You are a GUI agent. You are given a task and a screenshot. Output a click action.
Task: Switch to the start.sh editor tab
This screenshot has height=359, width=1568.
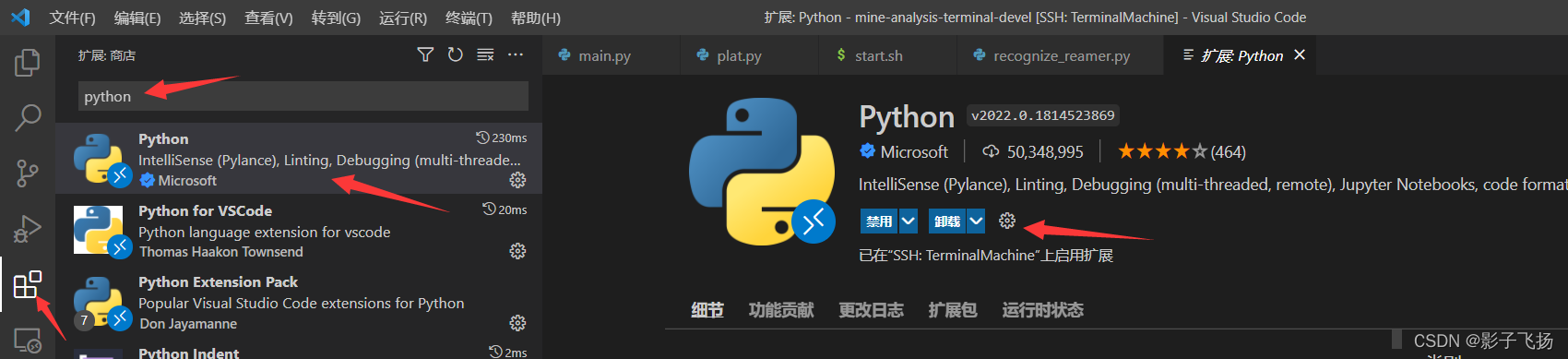(887, 55)
